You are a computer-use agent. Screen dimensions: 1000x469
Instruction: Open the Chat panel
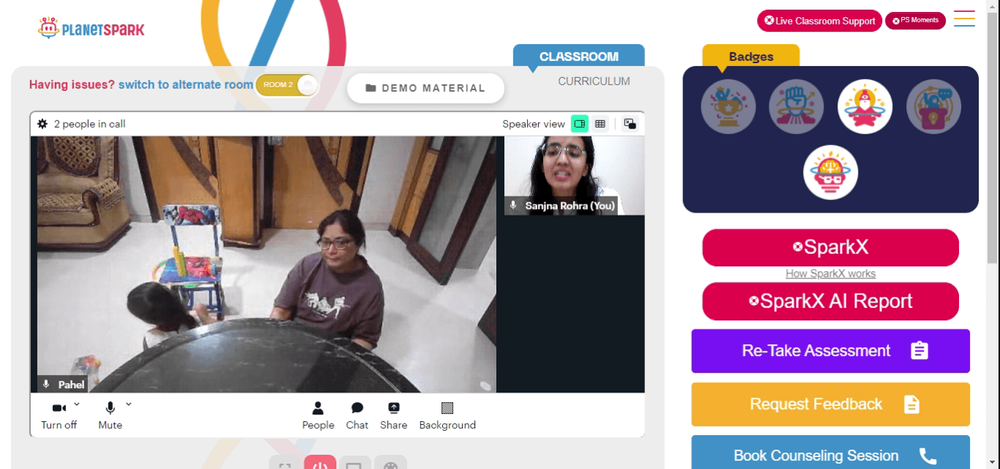tap(357, 415)
